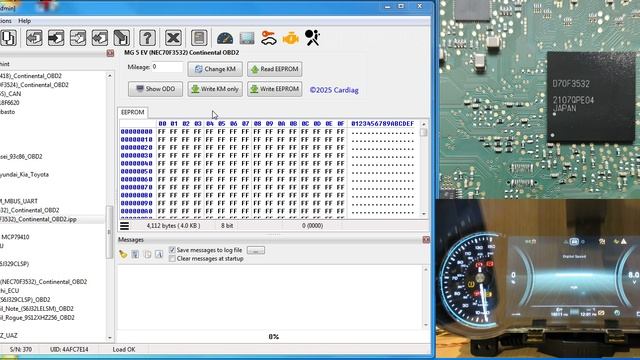
Task: Click the broom clear messages icon
Action: coord(123,254)
